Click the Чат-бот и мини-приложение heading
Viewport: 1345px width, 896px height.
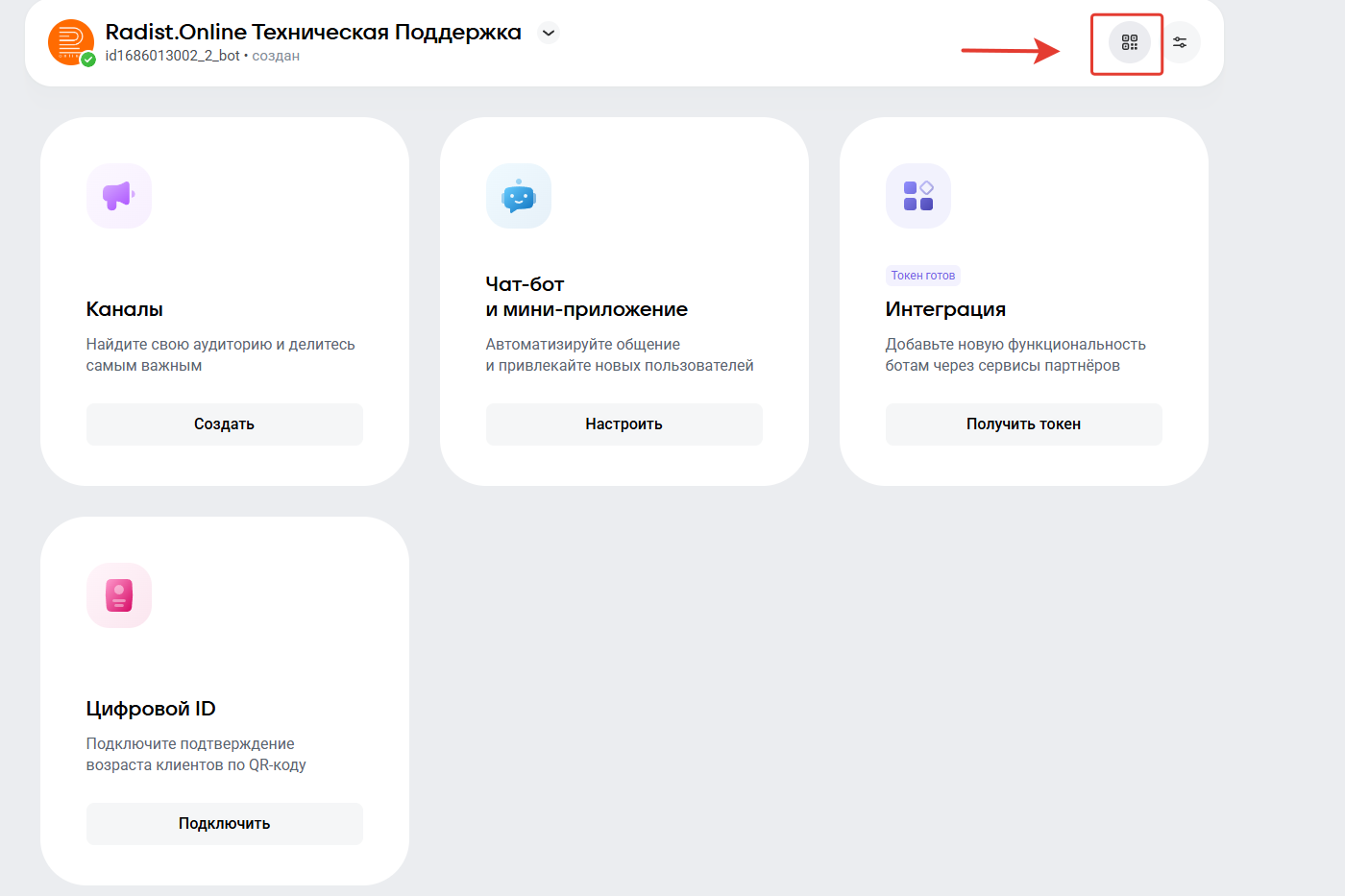586,297
